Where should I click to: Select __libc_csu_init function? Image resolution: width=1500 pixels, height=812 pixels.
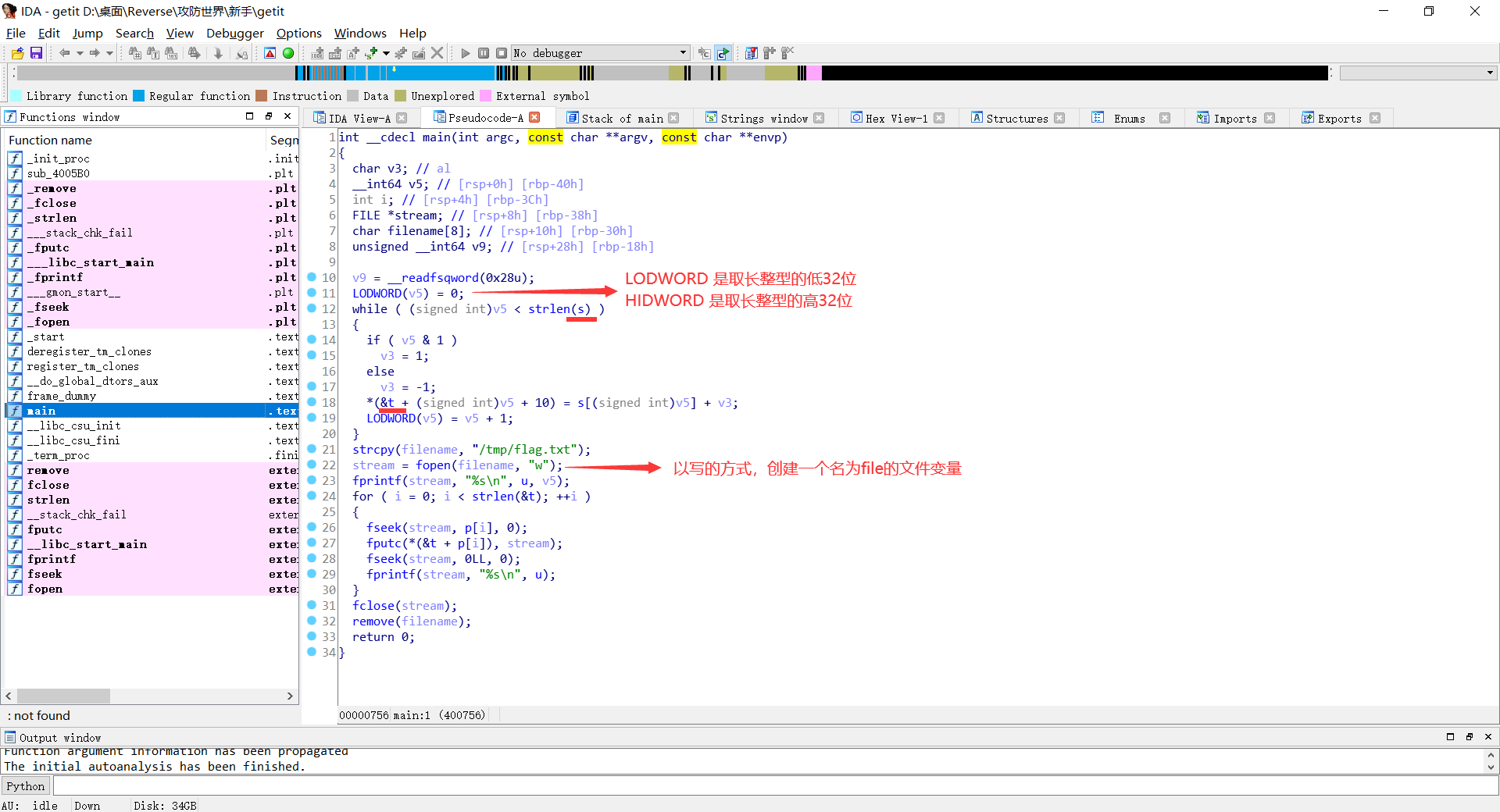tap(152, 426)
